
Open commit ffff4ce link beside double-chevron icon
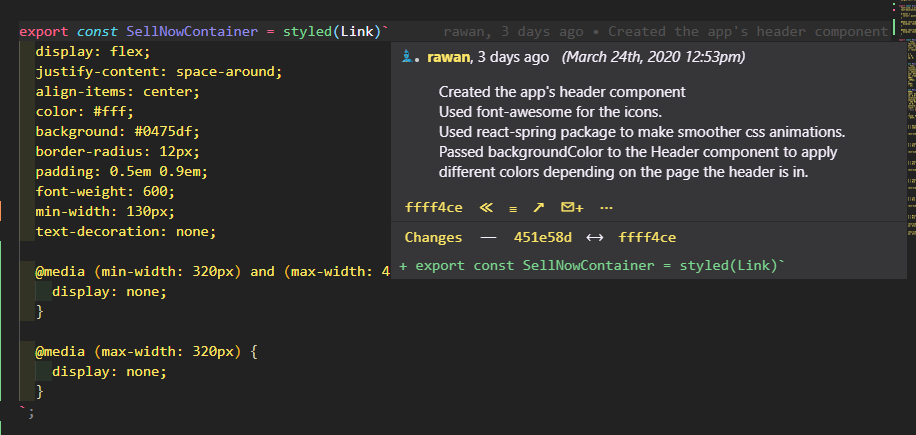click(433, 207)
